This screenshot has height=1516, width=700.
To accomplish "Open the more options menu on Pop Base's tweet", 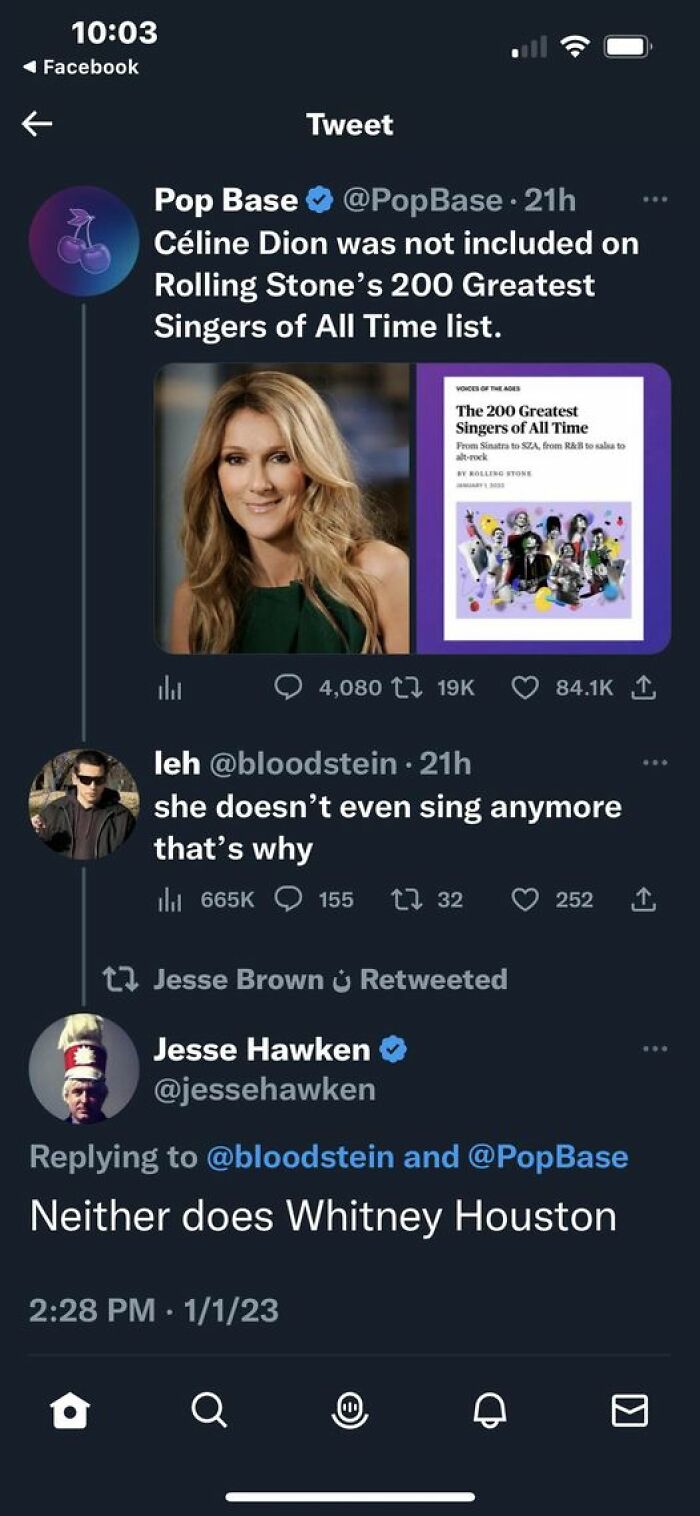I will tap(657, 198).
